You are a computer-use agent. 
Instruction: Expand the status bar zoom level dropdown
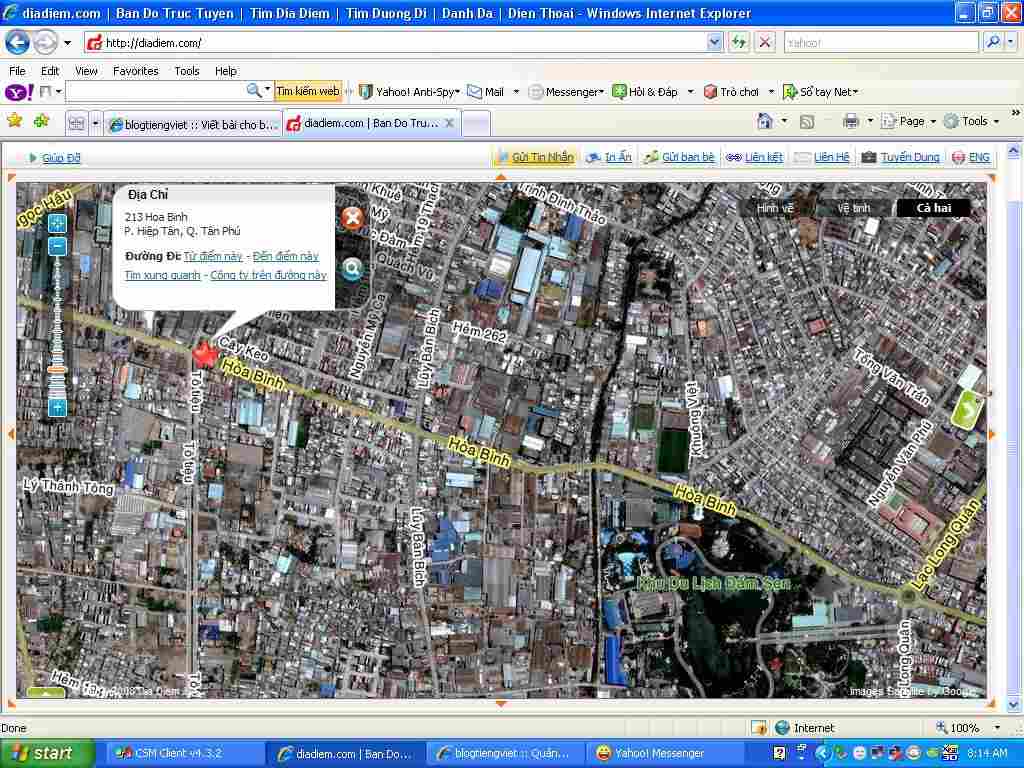tap(997, 728)
